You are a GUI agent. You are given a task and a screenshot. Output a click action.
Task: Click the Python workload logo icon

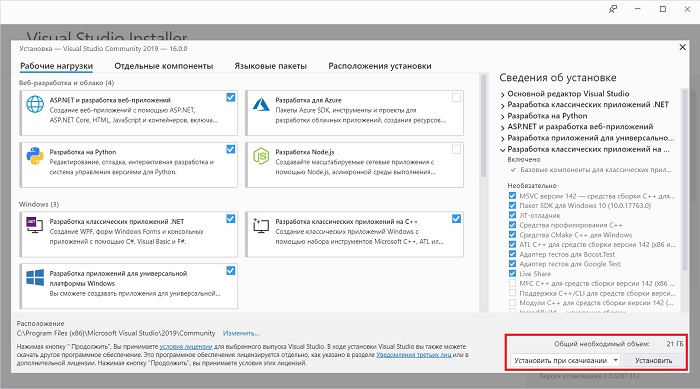(x=35, y=156)
